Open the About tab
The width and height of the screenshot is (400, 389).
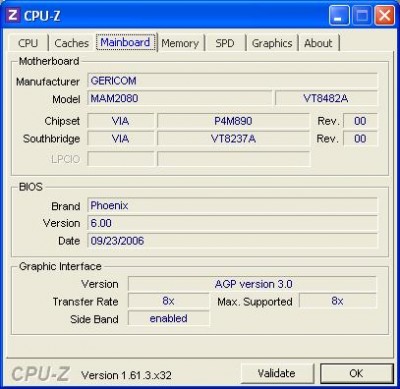pyautogui.click(x=318, y=43)
